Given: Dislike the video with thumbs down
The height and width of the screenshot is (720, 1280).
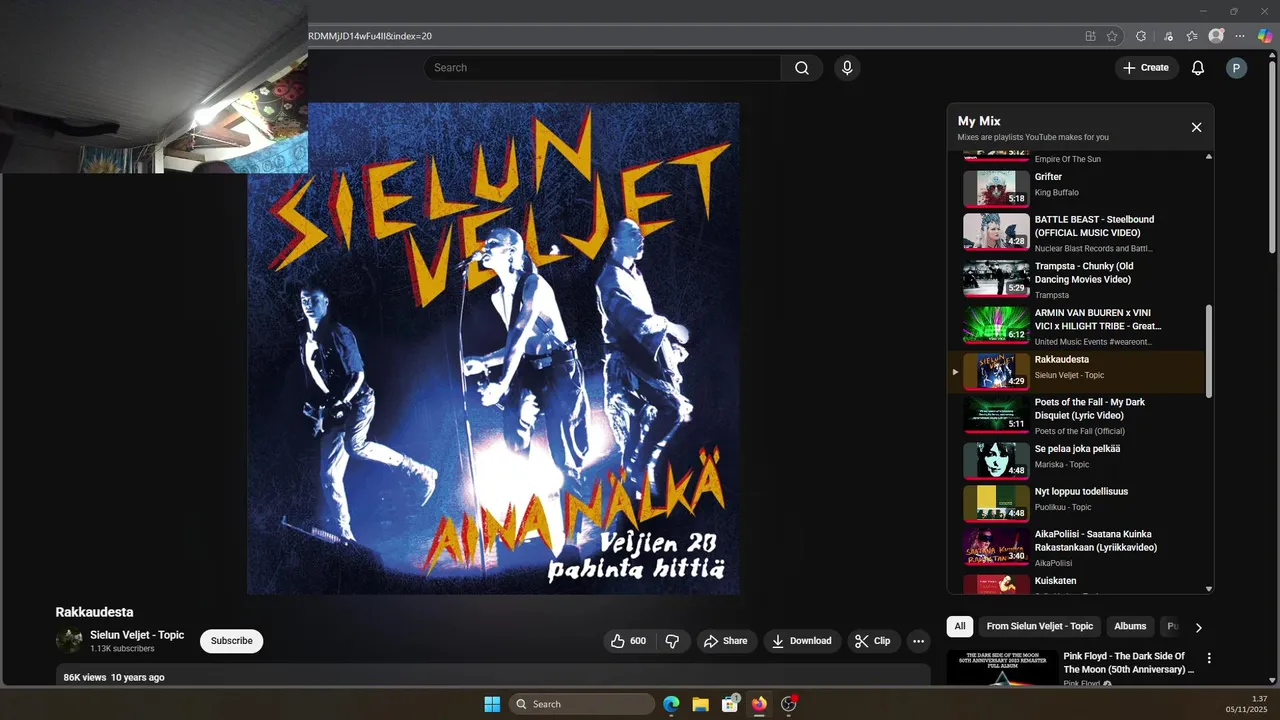Looking at the screenshot, I should click(672, 641).
